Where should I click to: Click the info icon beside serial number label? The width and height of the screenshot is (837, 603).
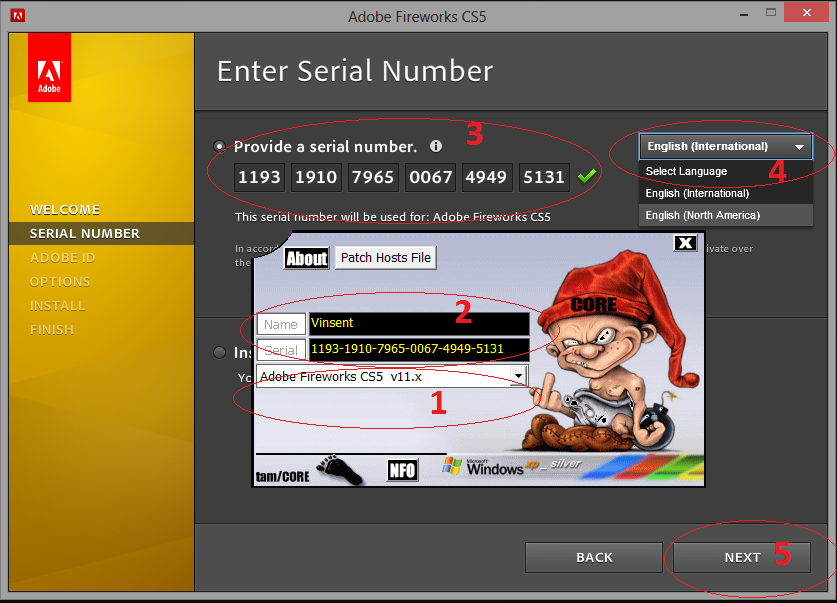coord(436,146)
